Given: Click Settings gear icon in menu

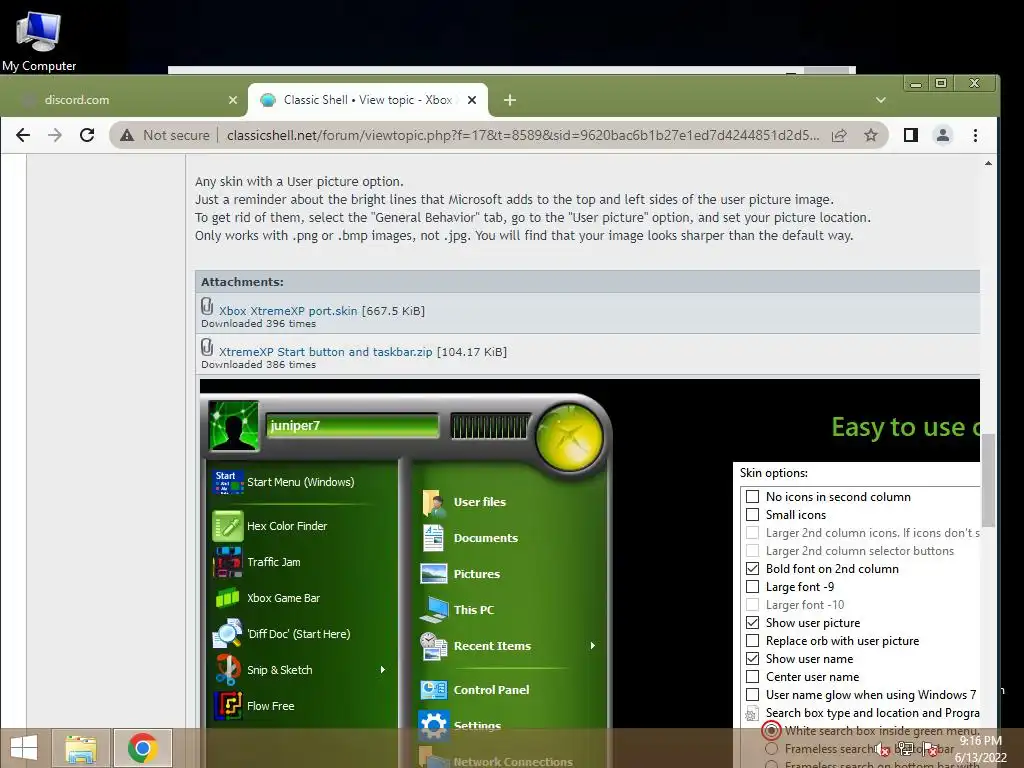Looking at the screenshot, I should click(x=434, y=725).
